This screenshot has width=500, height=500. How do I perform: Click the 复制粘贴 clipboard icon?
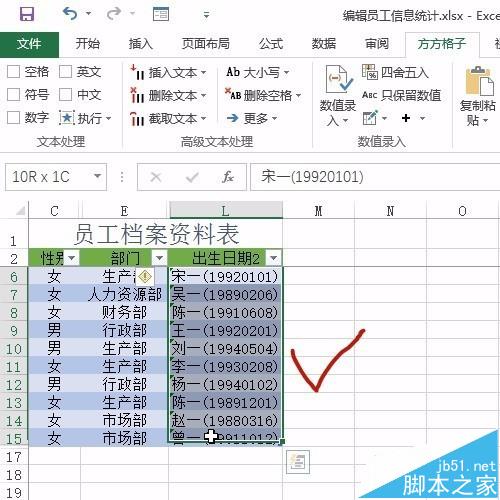point(479,81)
